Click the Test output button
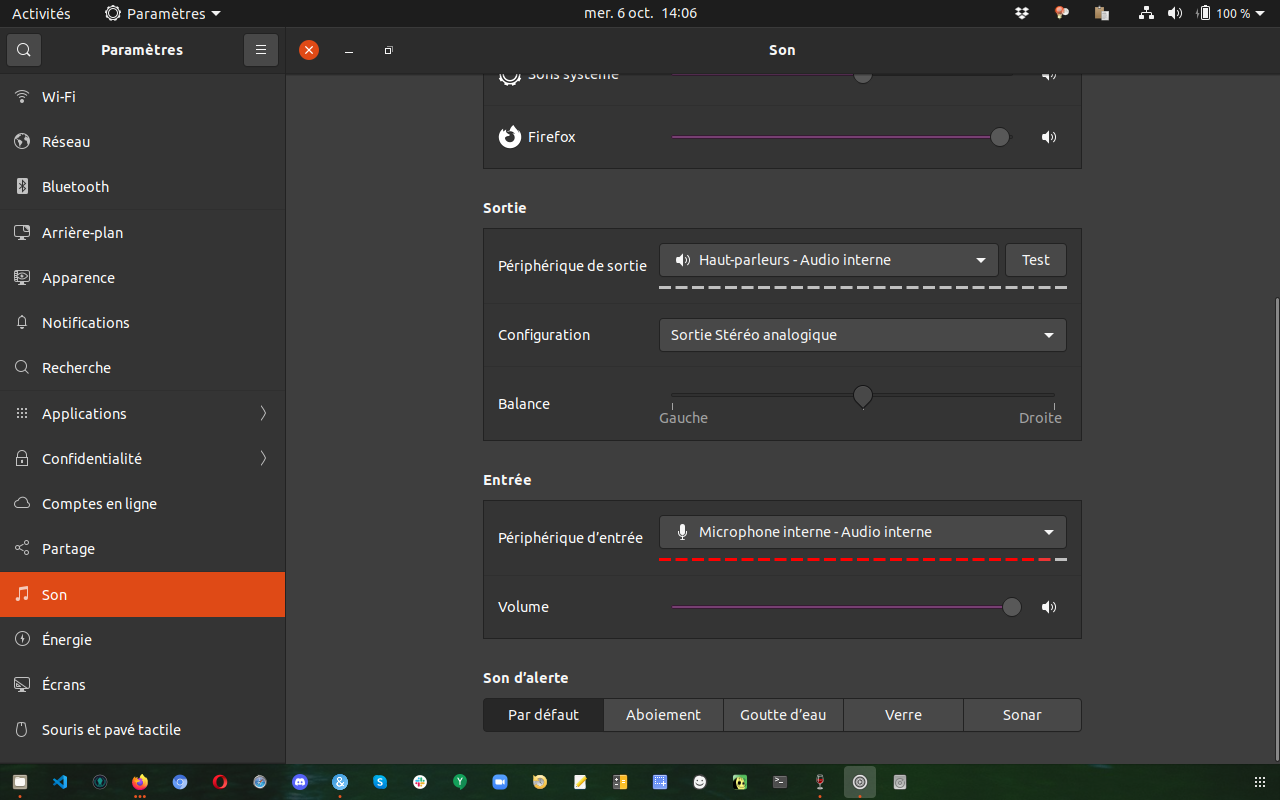 coord(1036,260)
